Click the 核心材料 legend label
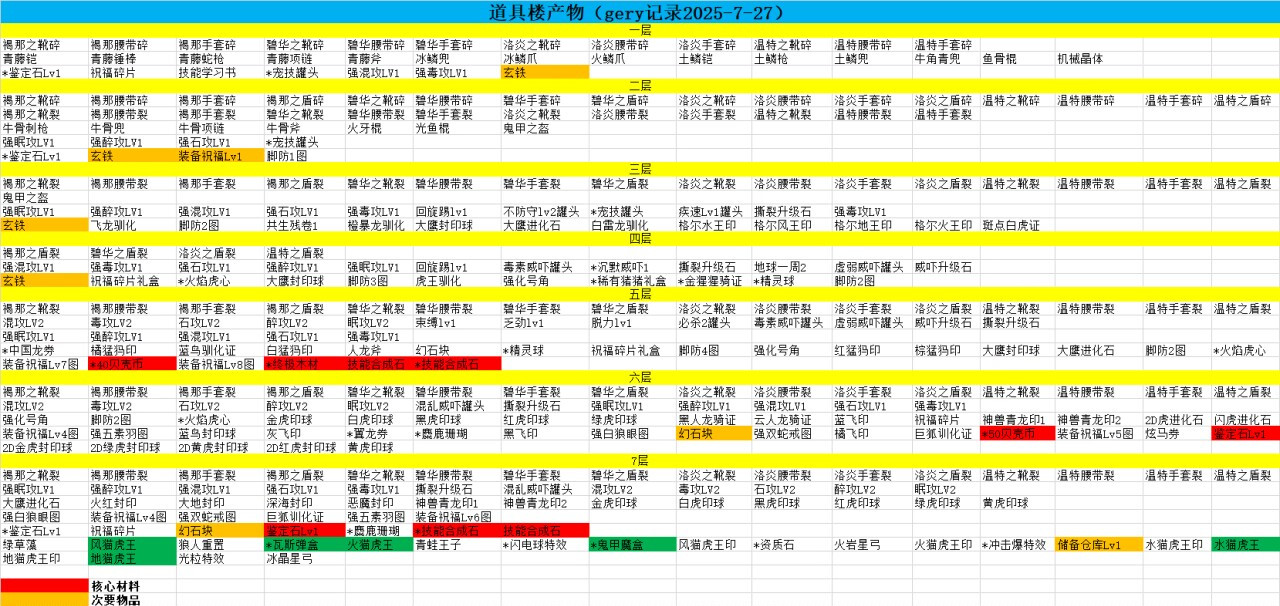1280x606 pixels. (115, 586)
